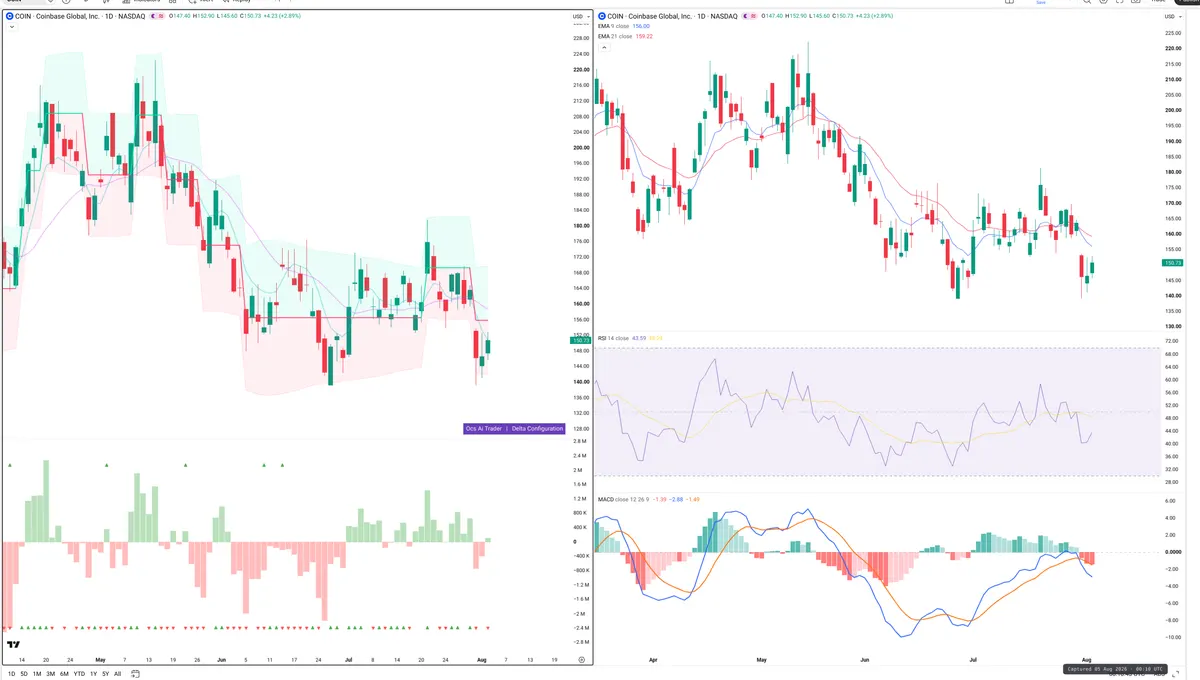Click the COIN logo in the right chart

pos(601,16)
